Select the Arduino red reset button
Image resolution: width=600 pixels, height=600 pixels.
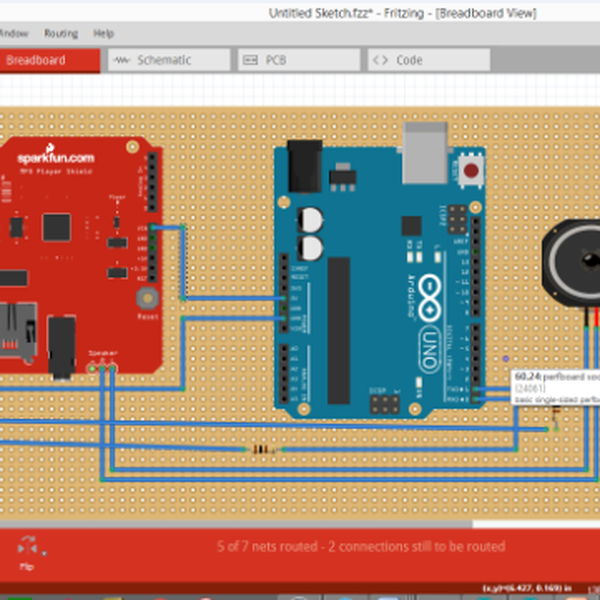coord(471,171)
